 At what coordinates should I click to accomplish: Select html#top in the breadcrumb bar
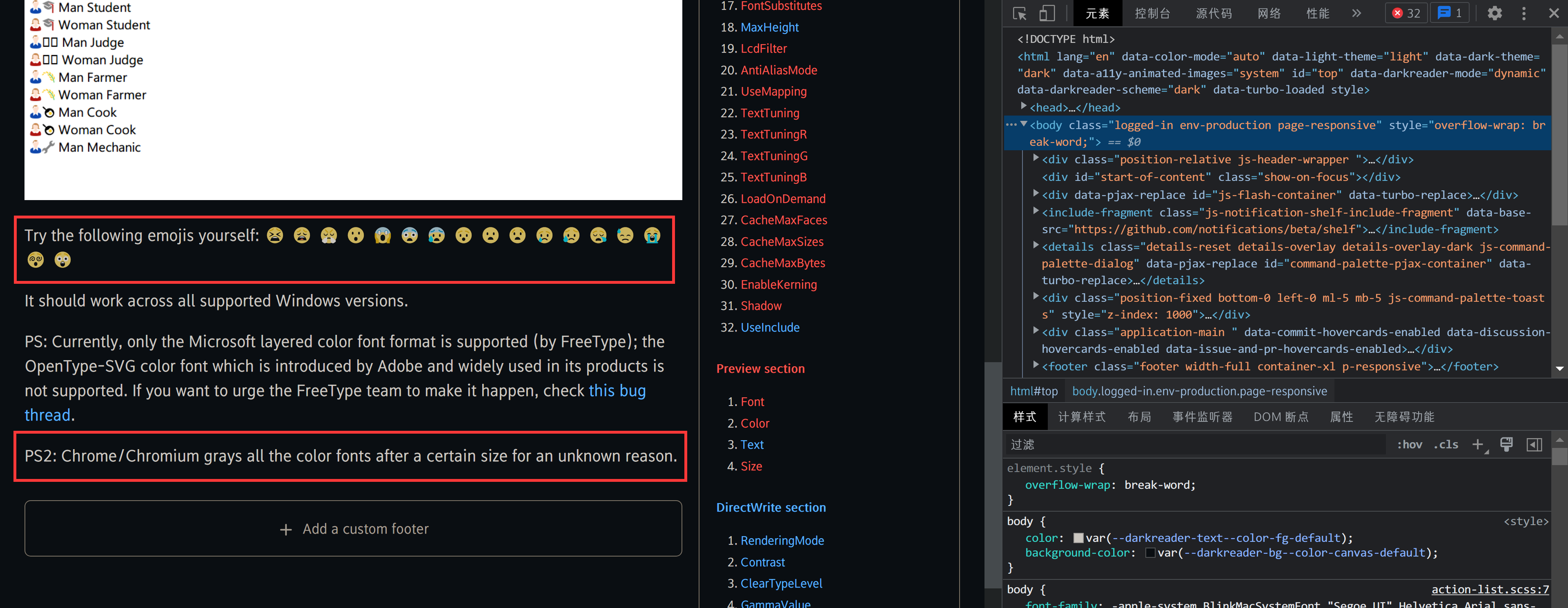(x=1033, y=391)
